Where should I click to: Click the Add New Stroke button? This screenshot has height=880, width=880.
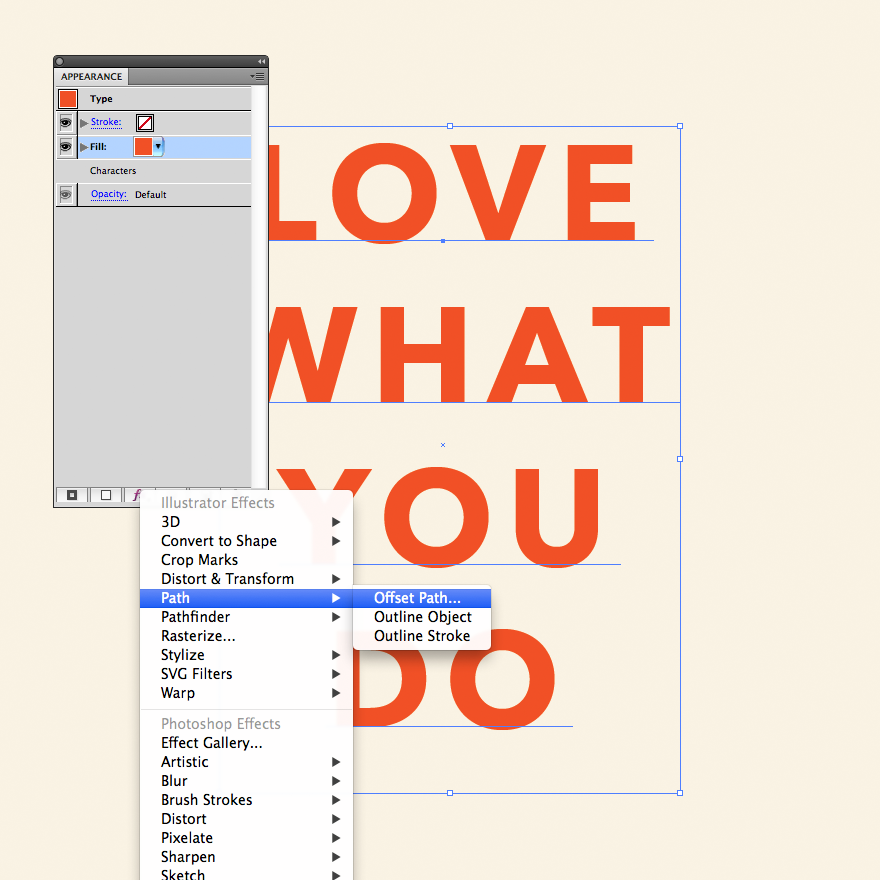tap(72, 495)
